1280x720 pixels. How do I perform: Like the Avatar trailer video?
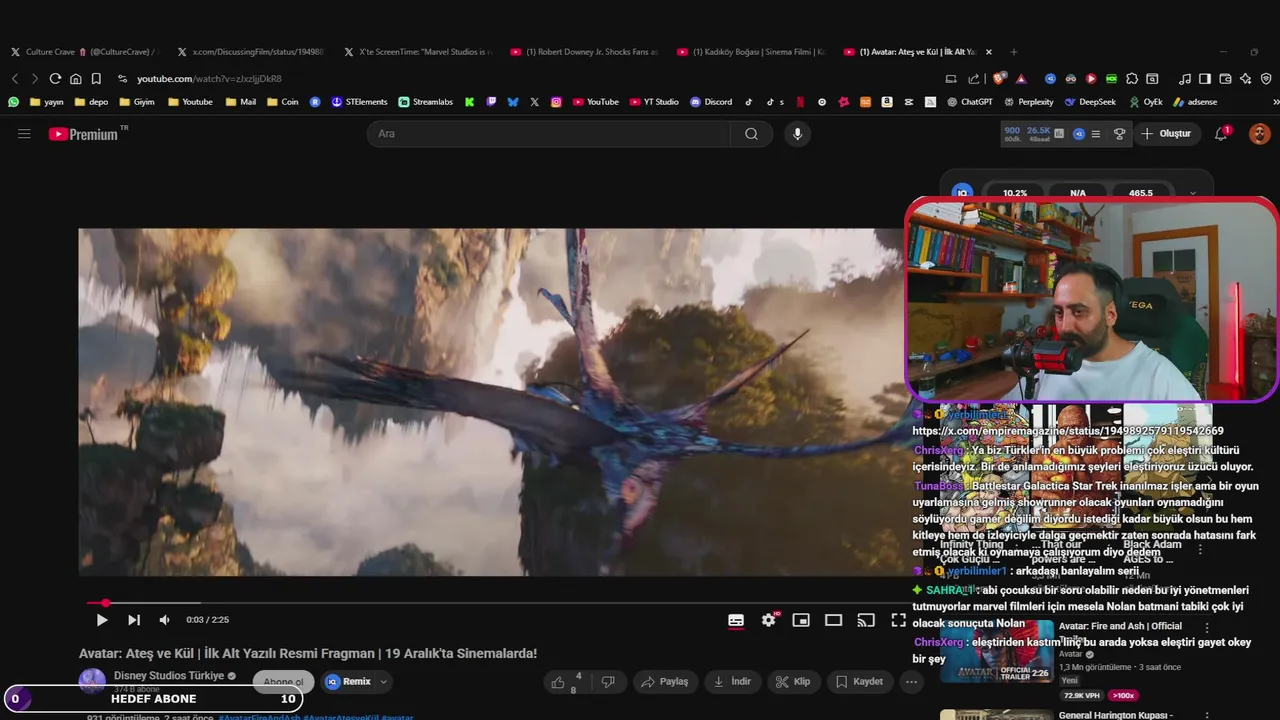[x=566, y=682]
